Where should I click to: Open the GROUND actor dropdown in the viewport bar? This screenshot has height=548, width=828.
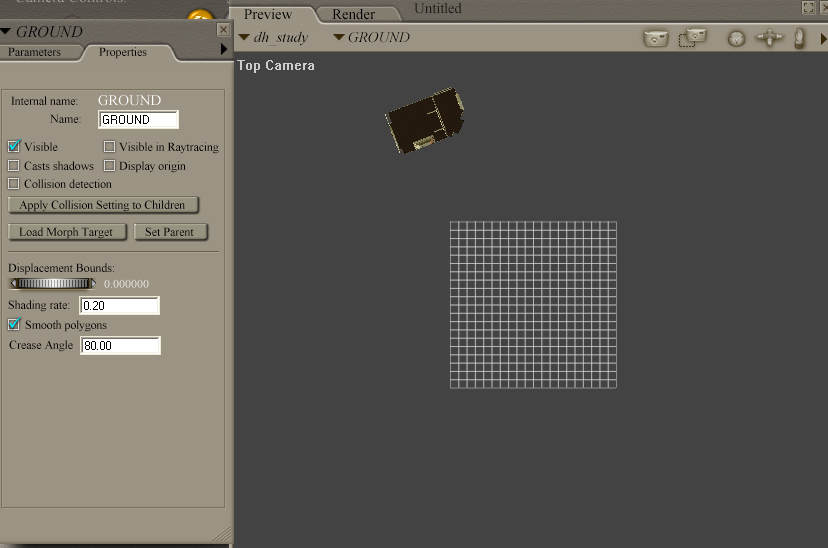pyautogui.click(x=339, y=37)
